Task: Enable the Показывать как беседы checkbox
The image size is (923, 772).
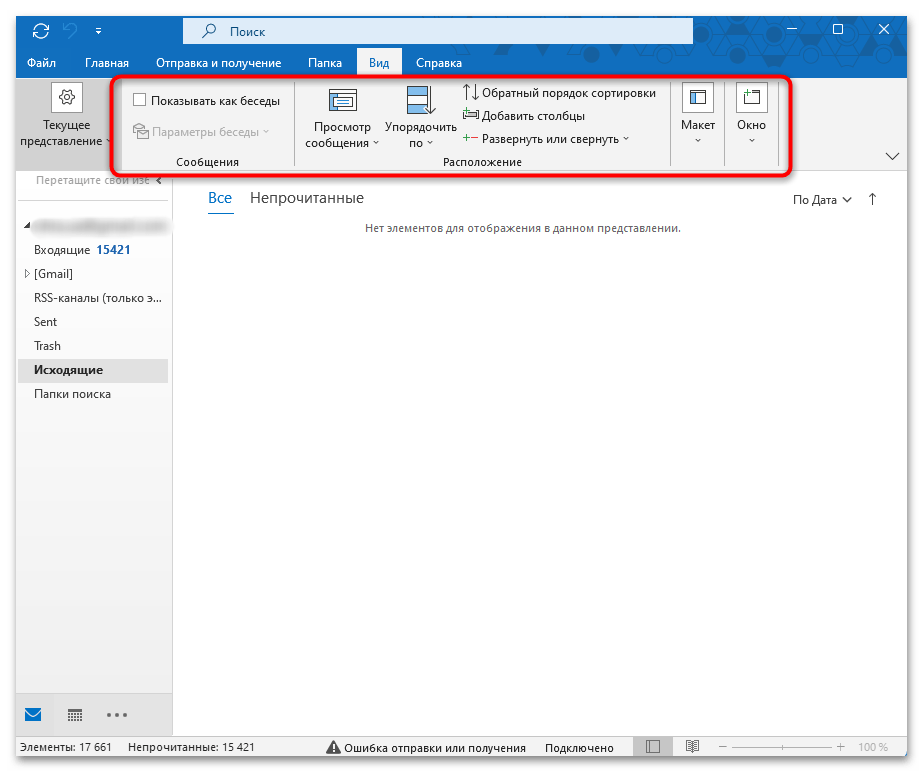Action: point(140,100)
